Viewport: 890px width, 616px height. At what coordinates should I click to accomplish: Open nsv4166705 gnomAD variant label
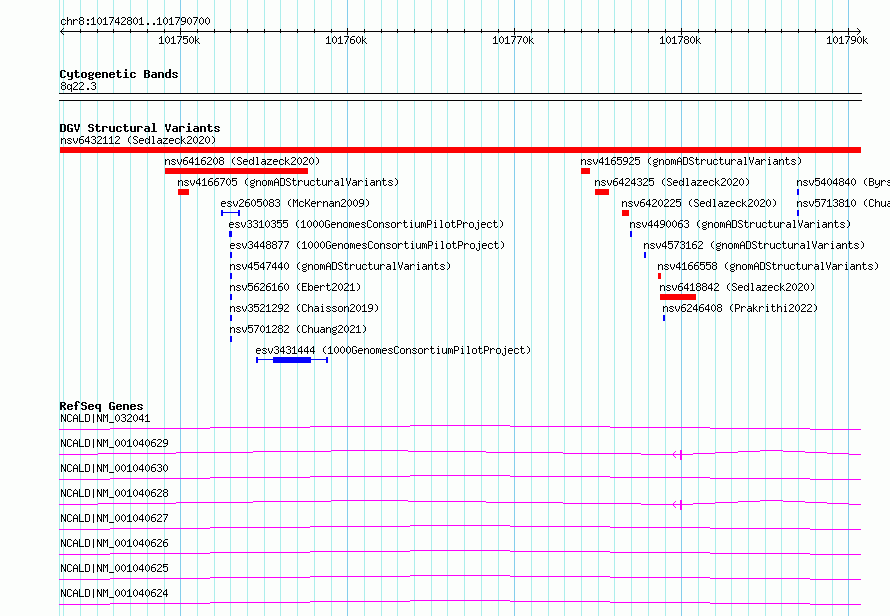click(288, 182)
